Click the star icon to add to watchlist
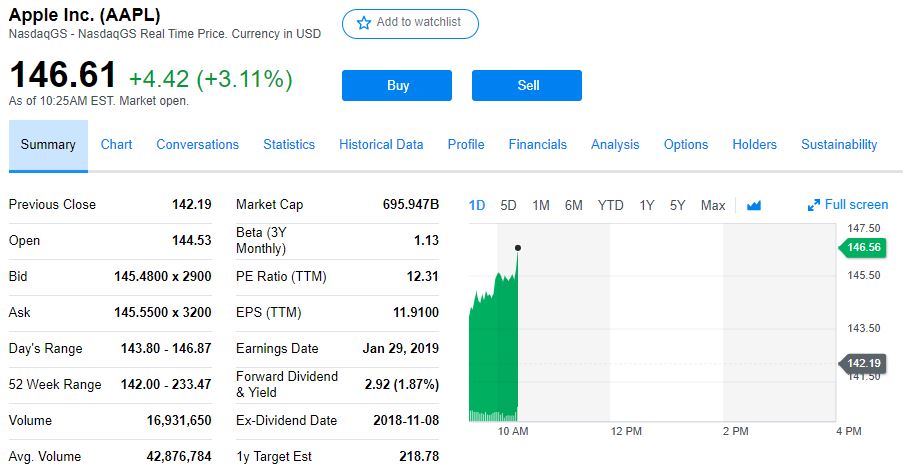Screen dimensions: 903x473 click(364, 23)
